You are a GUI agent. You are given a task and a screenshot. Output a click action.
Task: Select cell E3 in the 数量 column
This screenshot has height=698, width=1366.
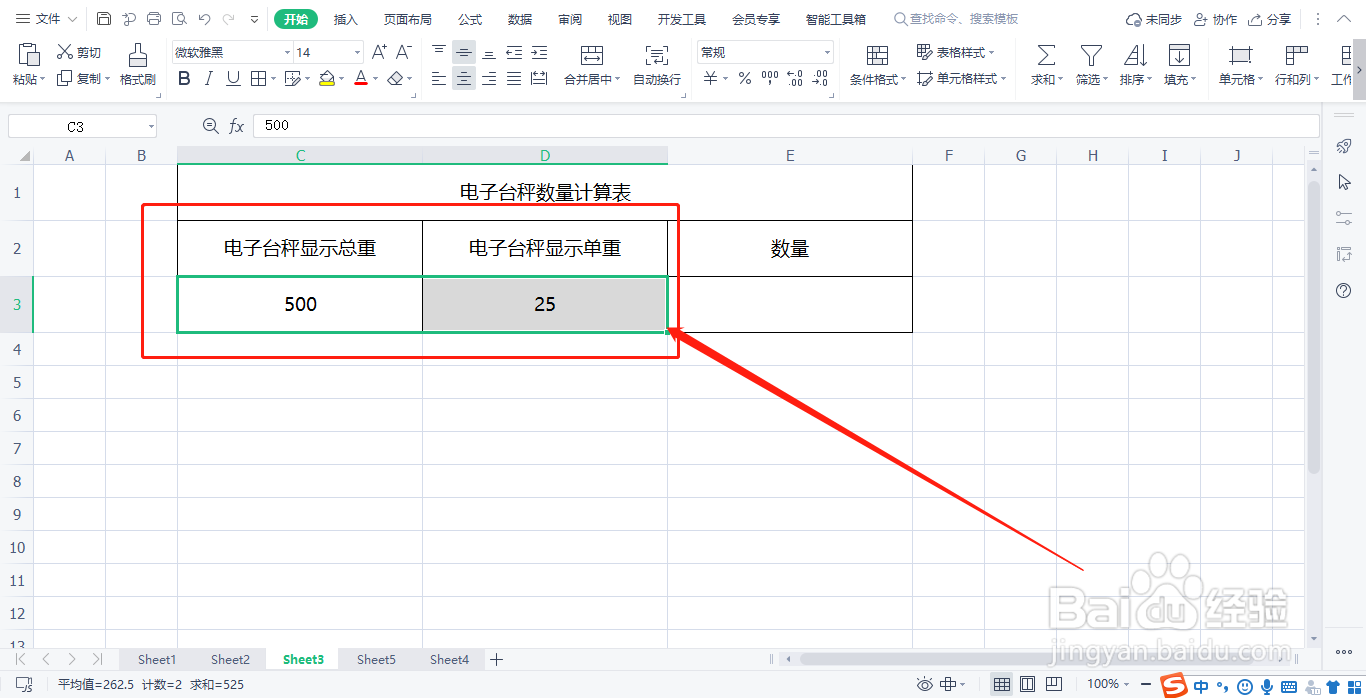pyautogui.click(x=790, y=304)
